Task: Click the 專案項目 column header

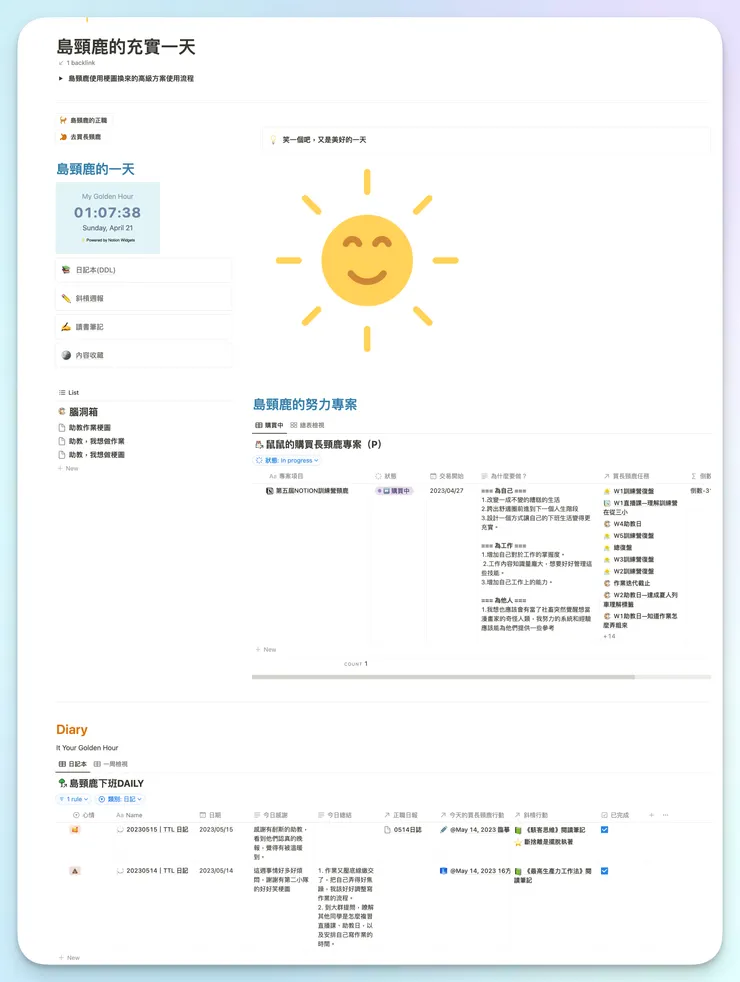Action: click(287, 477)
